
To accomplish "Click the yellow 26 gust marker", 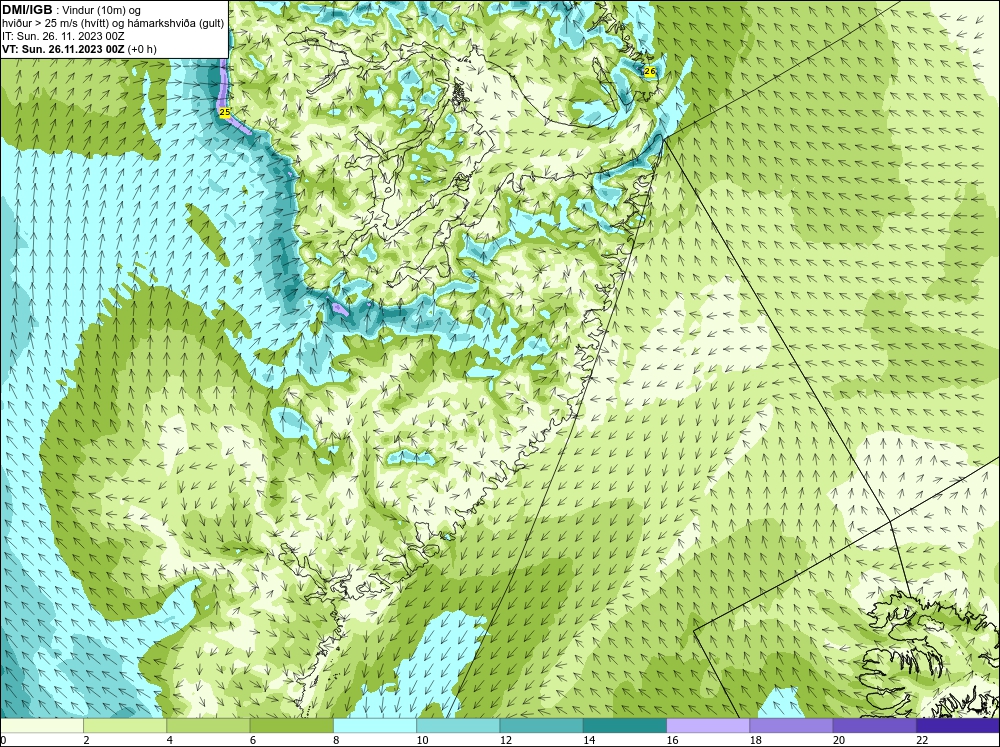I will (x=650, y=71).
